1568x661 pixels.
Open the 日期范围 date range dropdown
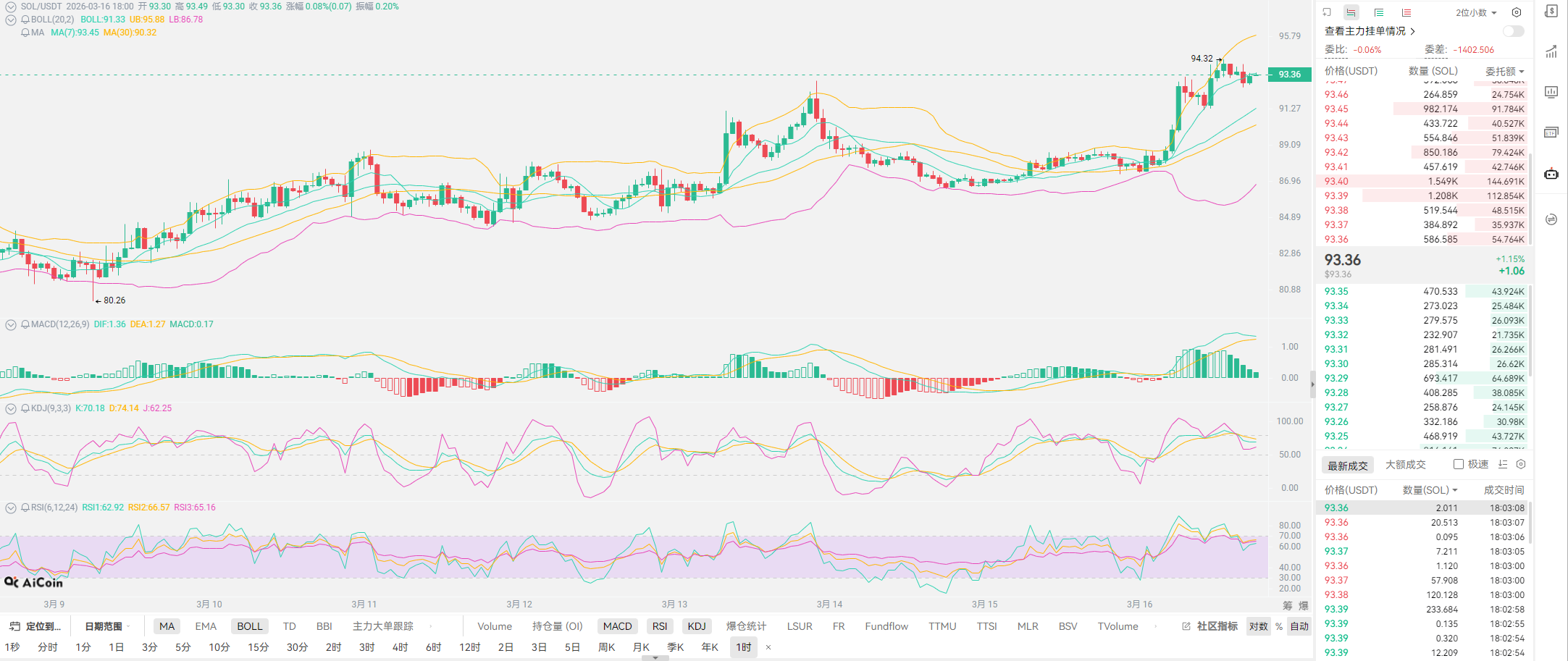point(107,626)
